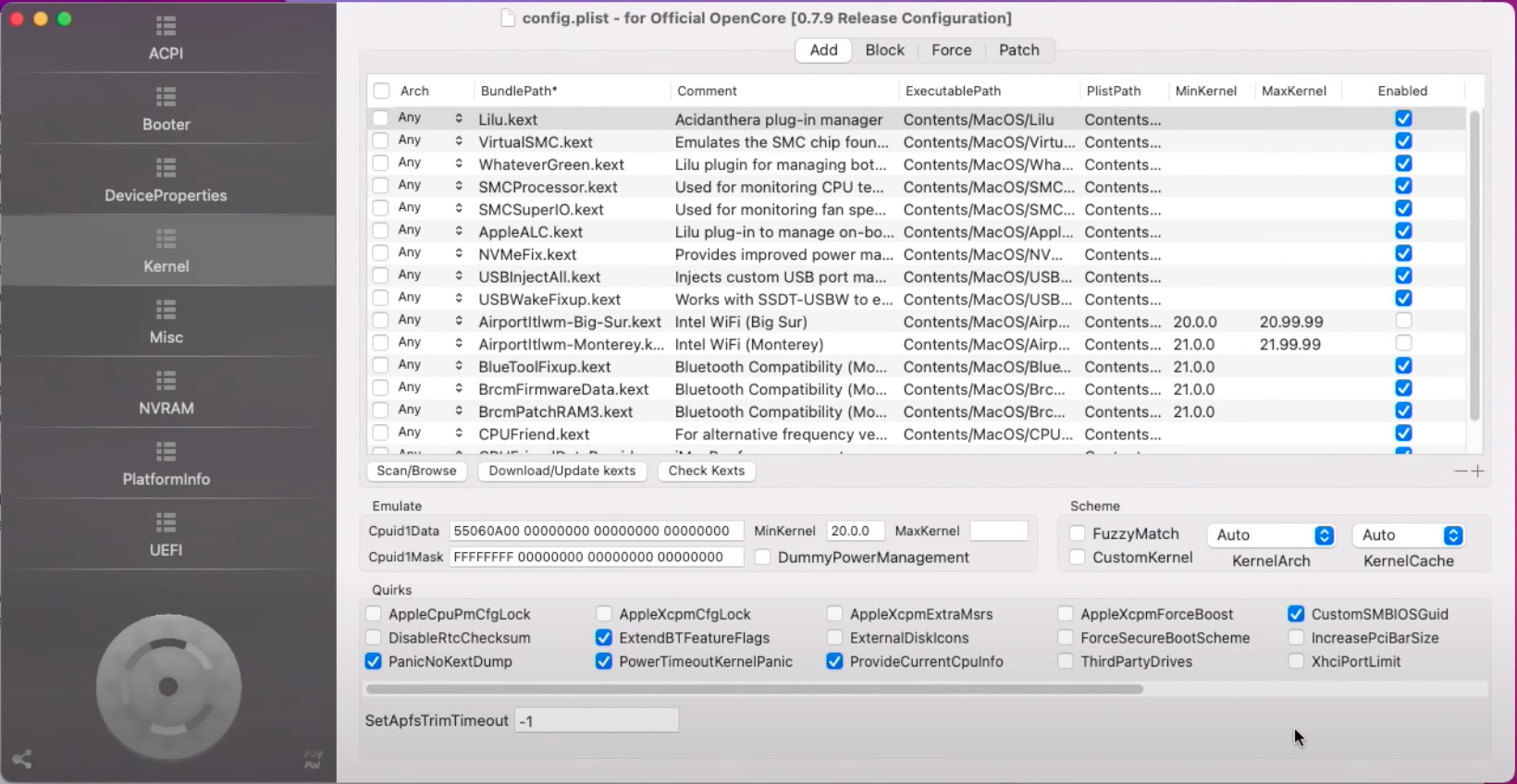The height and width of the screenshot is (784, 1517).
Task: Click the PayPal donate icon
Action: pos(314,759)
